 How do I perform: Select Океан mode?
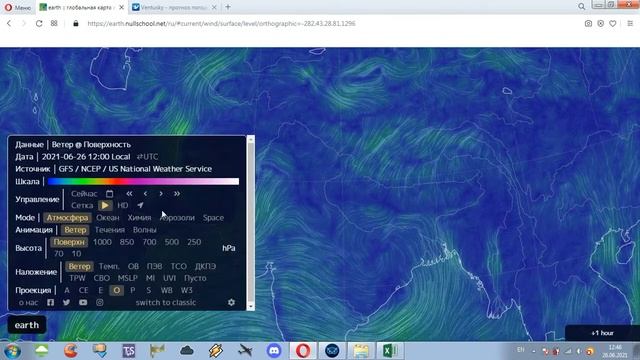coord(108,218)
